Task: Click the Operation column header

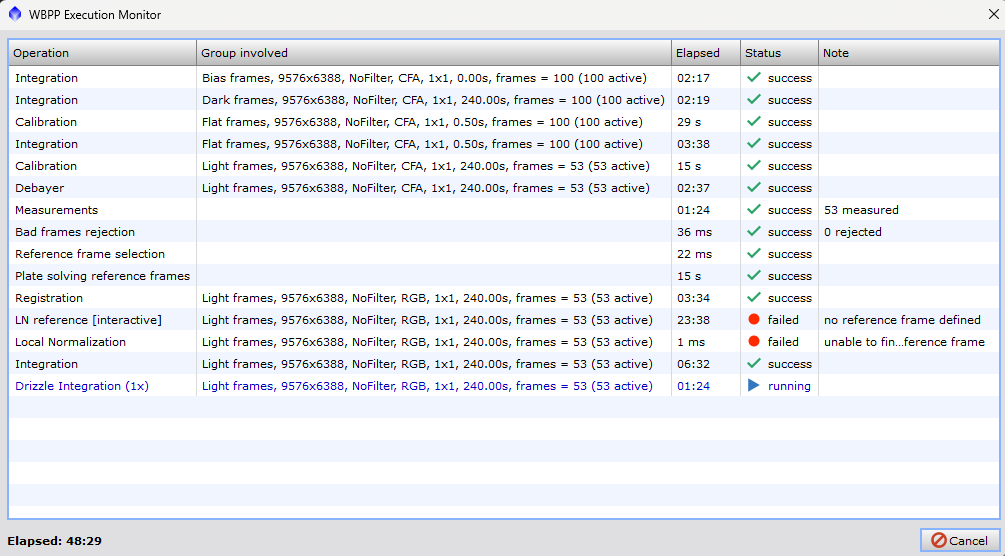Action: tap(103, 53)
